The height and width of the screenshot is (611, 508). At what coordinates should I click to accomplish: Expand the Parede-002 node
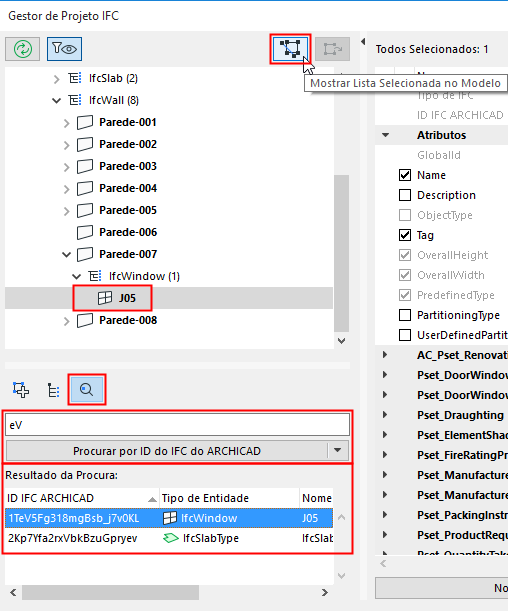click(67, 145)
